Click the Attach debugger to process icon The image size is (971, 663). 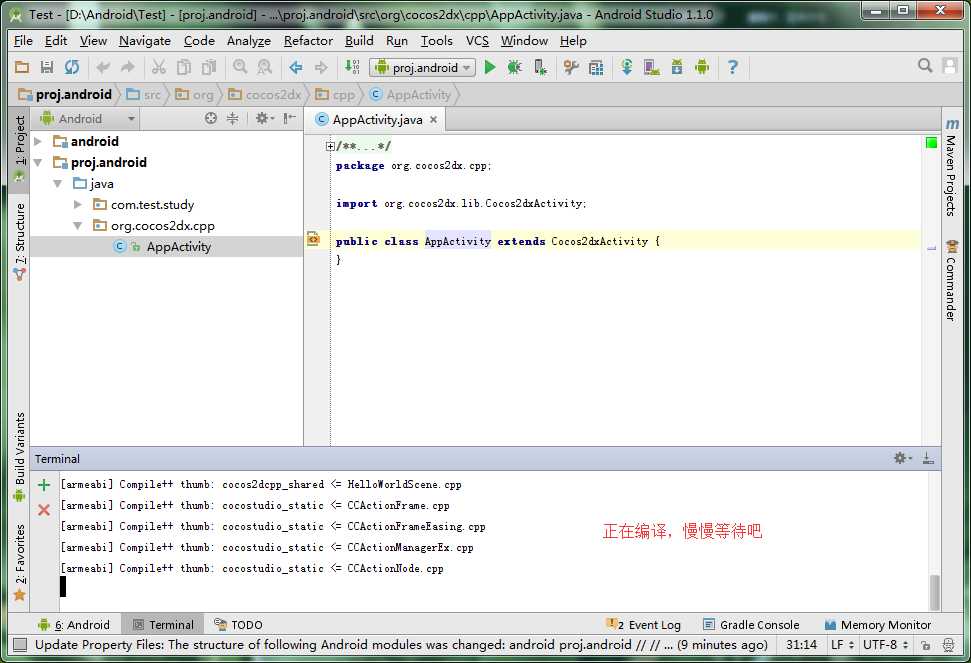point(540,67)
